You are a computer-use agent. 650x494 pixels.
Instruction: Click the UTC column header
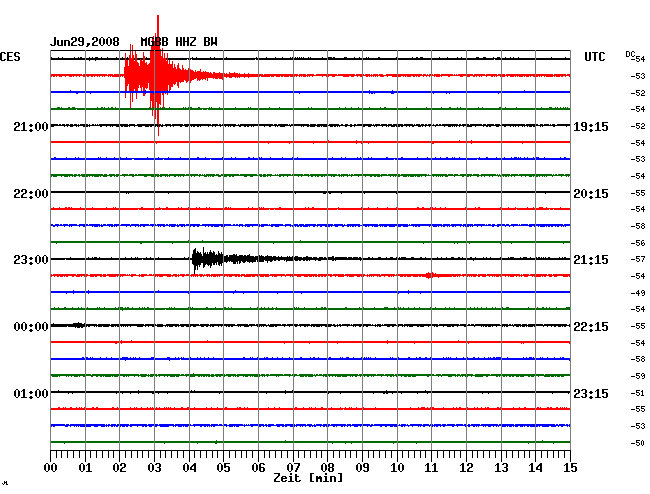pyautogui.click(x=594, y=57)
